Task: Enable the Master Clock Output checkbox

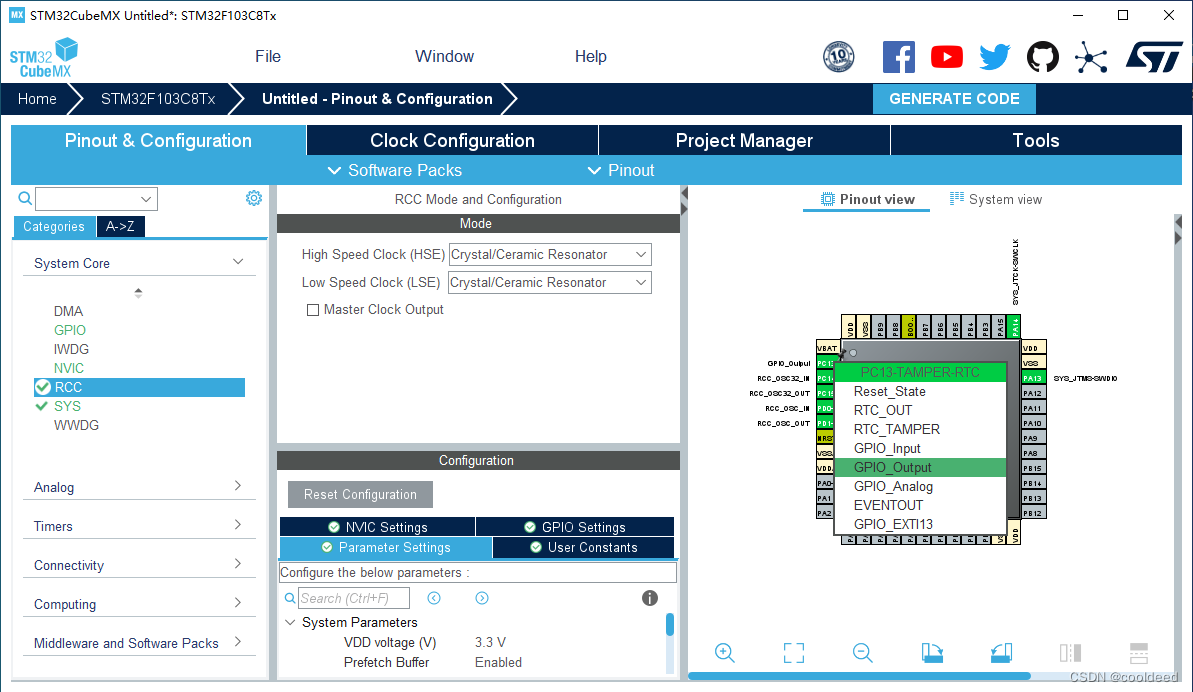Action: pyautogui.click(x=313, y=309)
